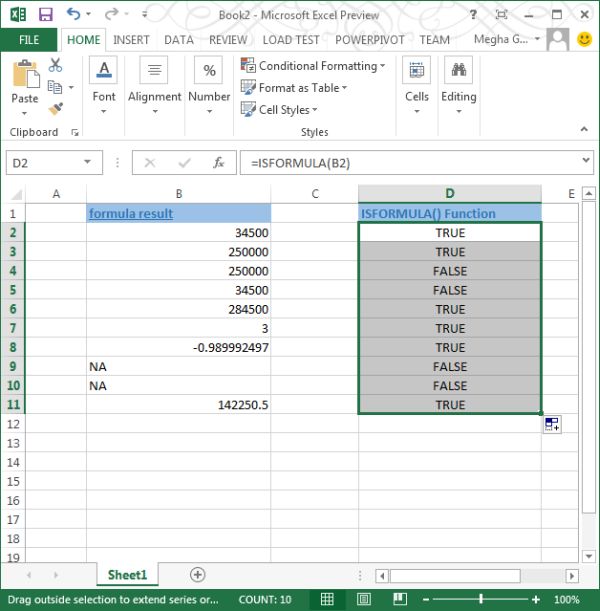Select cell with value -0.989992497
Screen dimensions: 600x611
pos(178,347)
